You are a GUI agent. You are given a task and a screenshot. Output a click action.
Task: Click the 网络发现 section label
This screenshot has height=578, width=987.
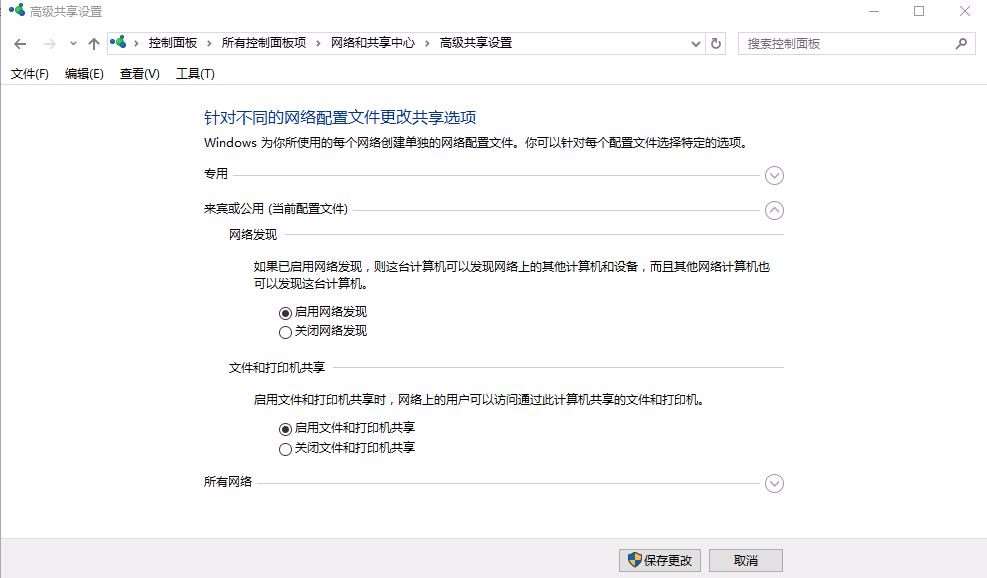(253, 235)
